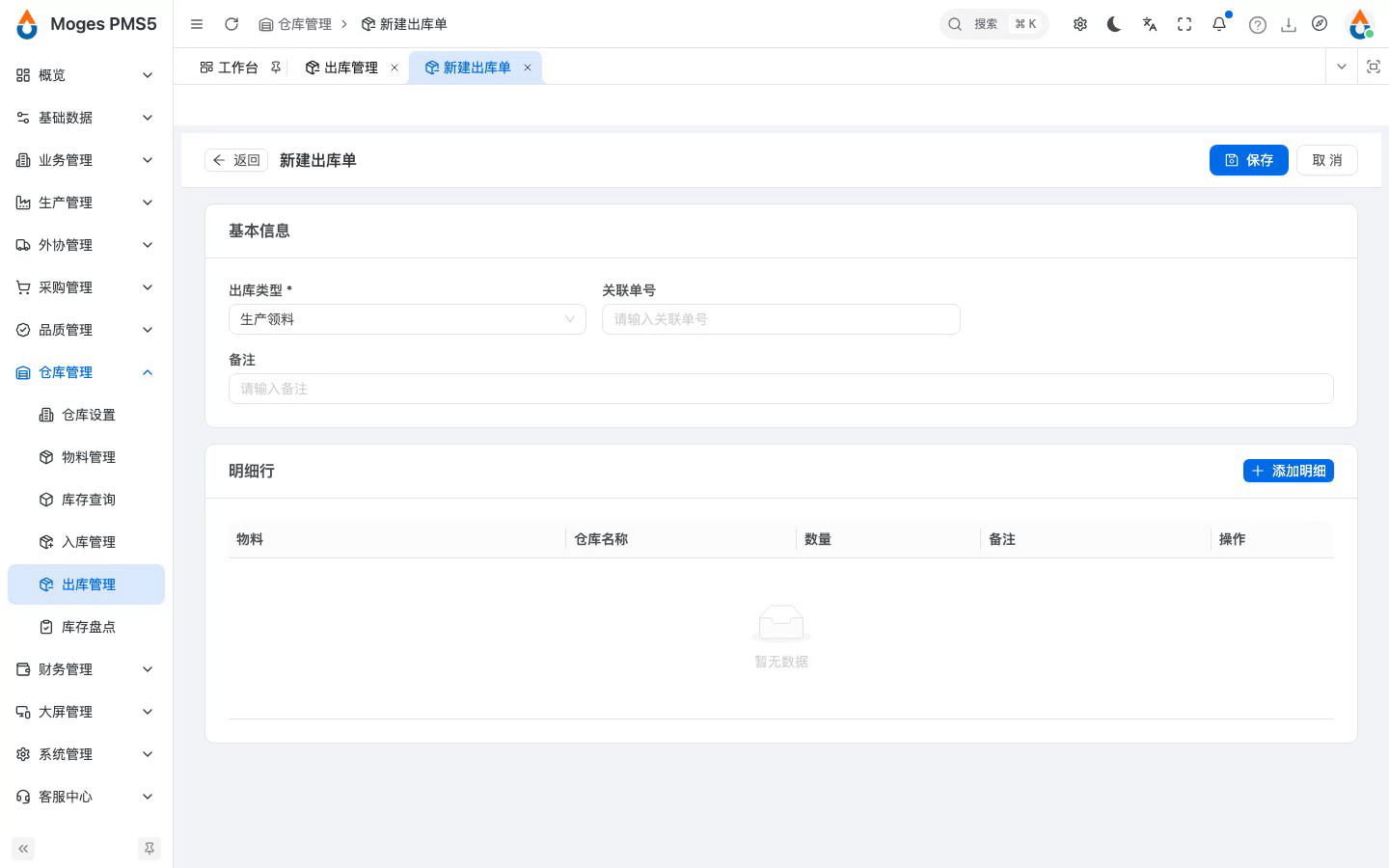Open 库存盘点 in sidebar
This screenshot has width=1389, height=868.
pos(85,627)
